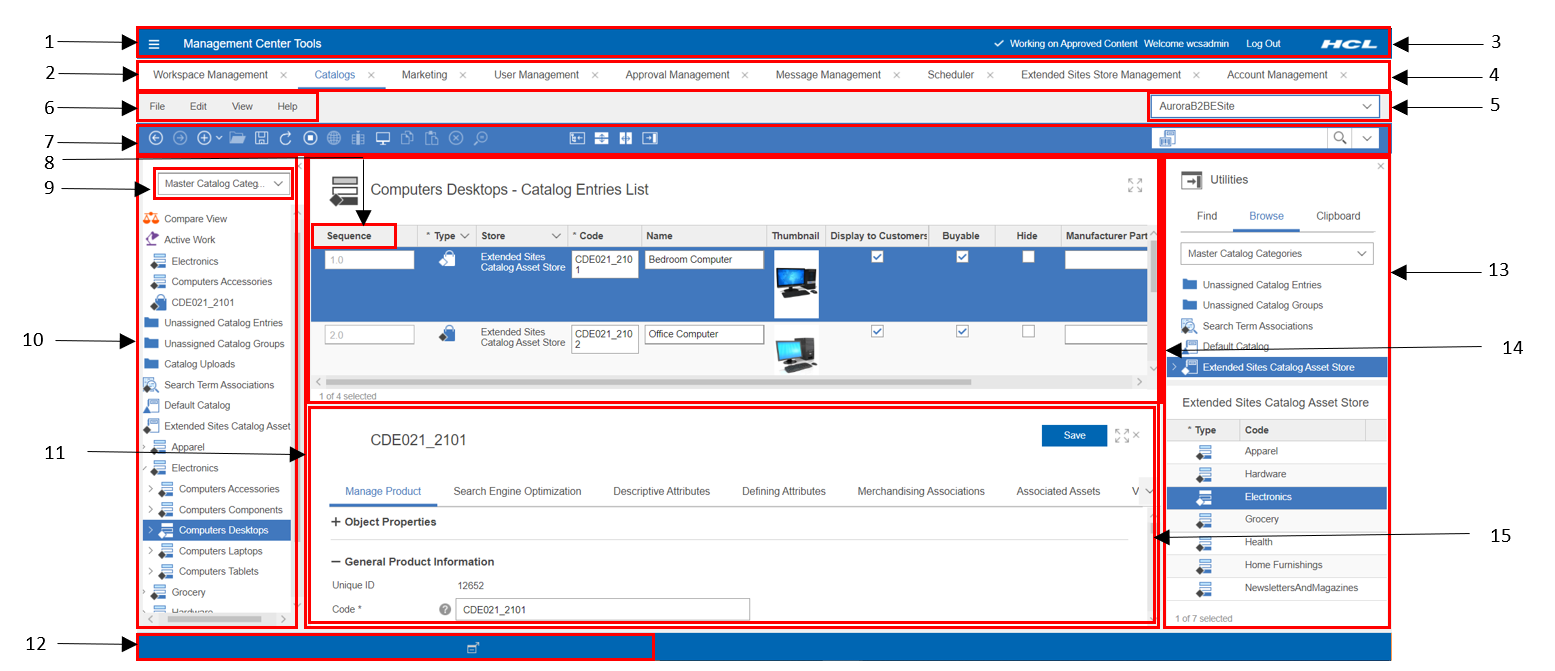Uncheck Buyable for Office Computer
The width and height of the screenshot is (1555, 671).
coord(962,330)
